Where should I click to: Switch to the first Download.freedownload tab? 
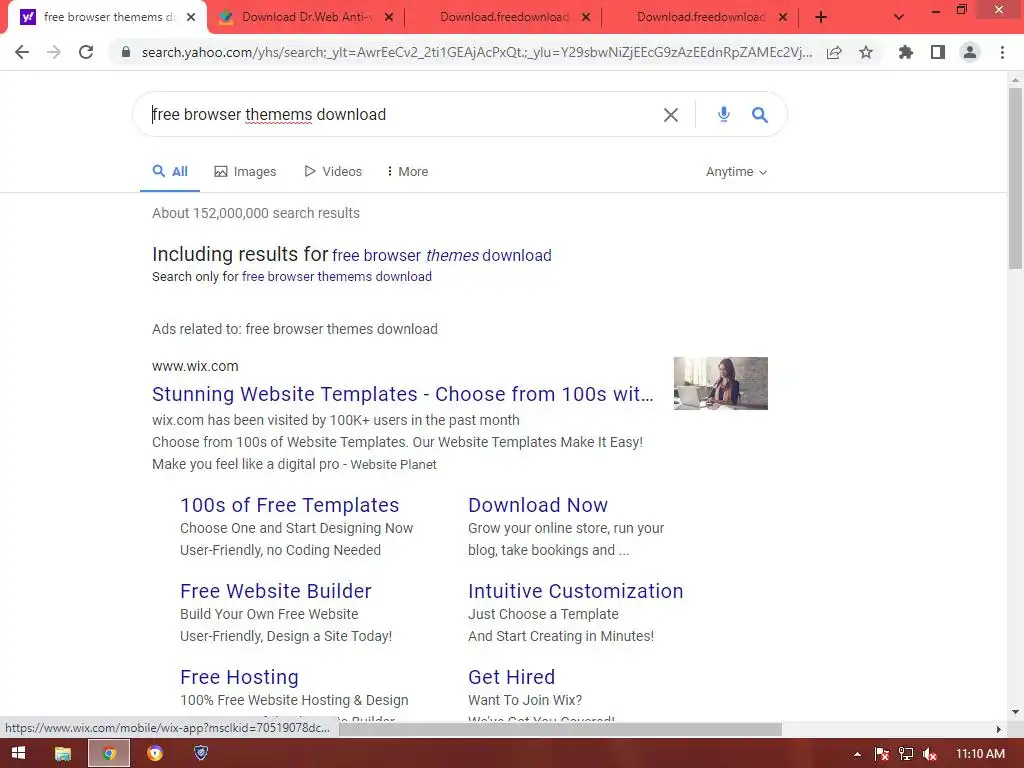click(x=503, y=18)
